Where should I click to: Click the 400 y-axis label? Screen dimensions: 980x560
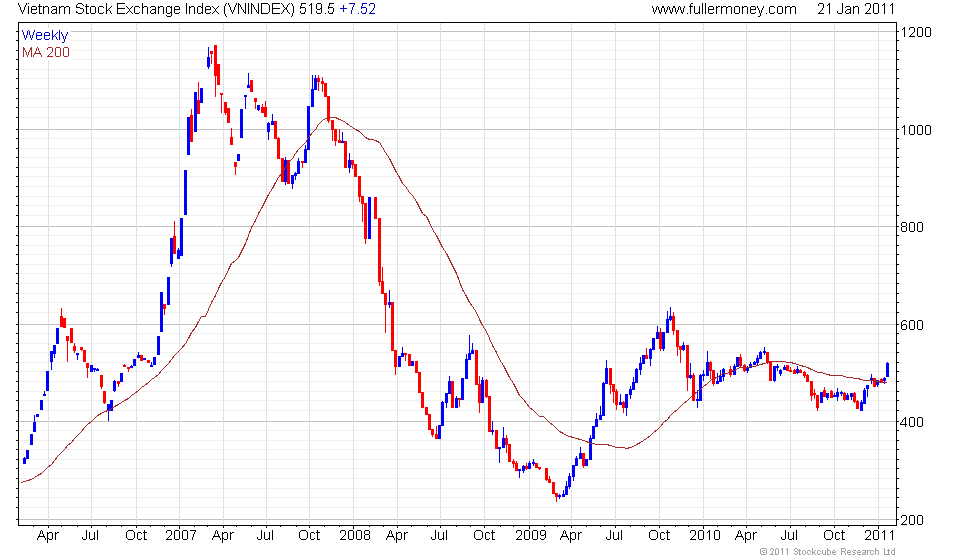coord(912,422)
